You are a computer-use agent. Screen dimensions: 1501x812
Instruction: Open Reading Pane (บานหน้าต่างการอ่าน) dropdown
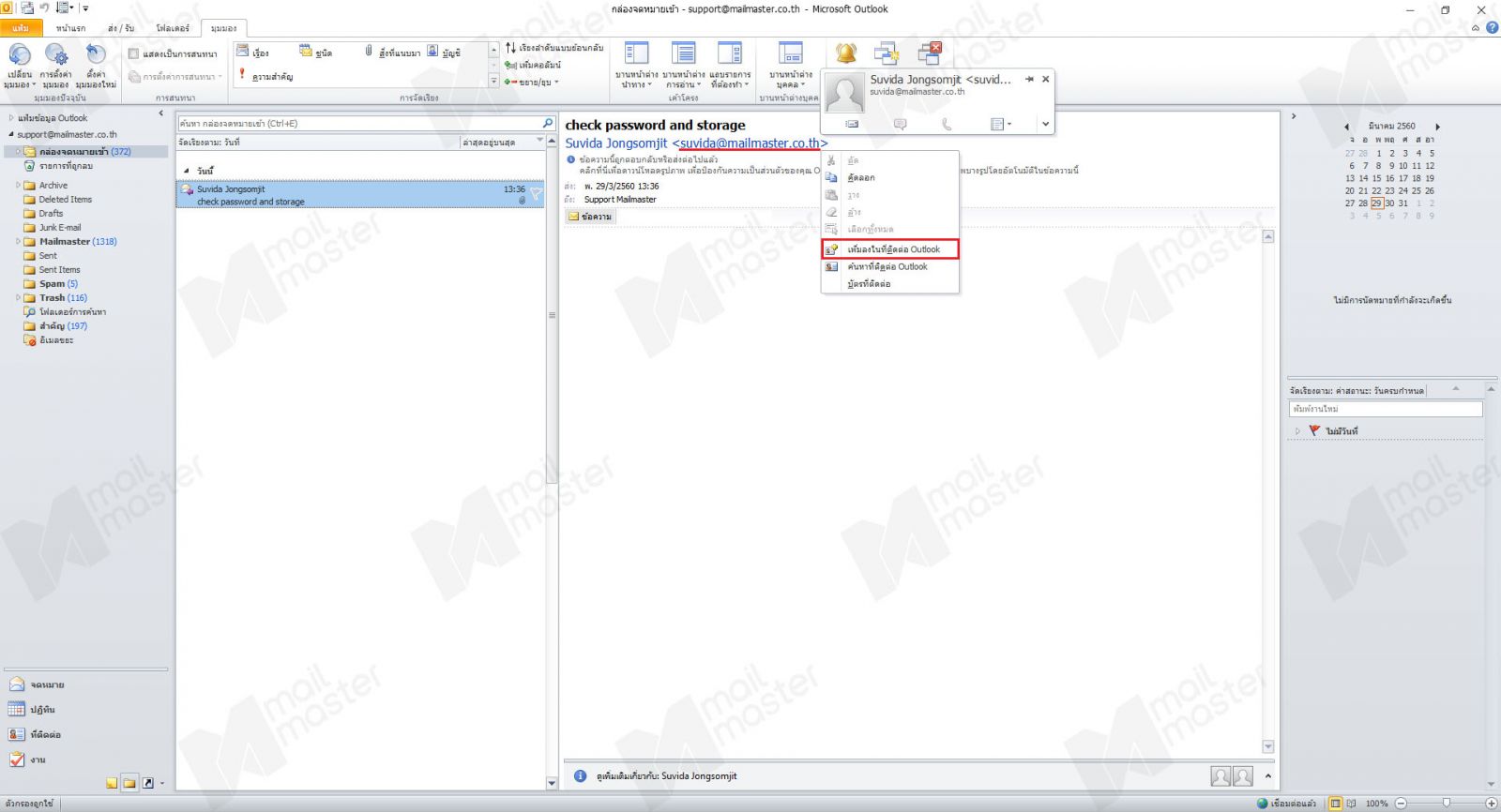tap(684, 65)
